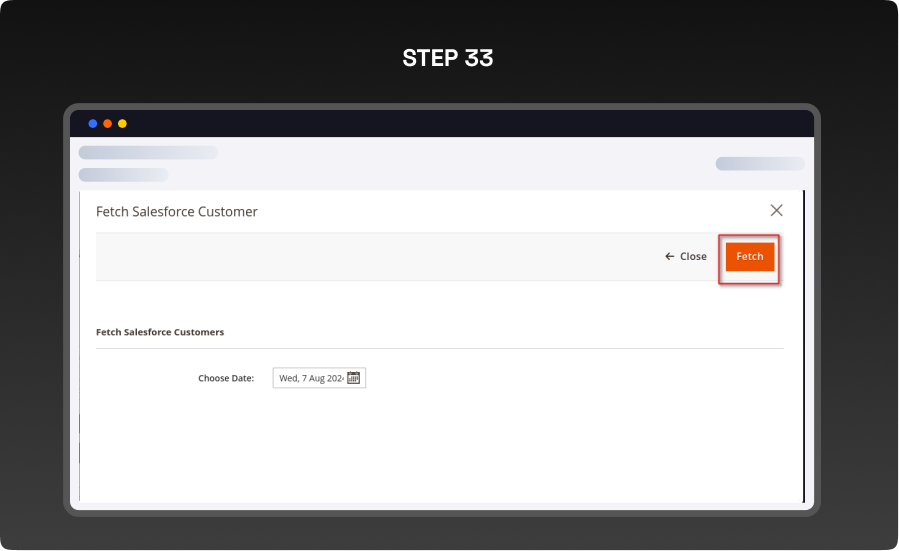The width and height of the screenshot is (899, 551).
Task: Click the Choose Date label
Action: coord(226,378)
